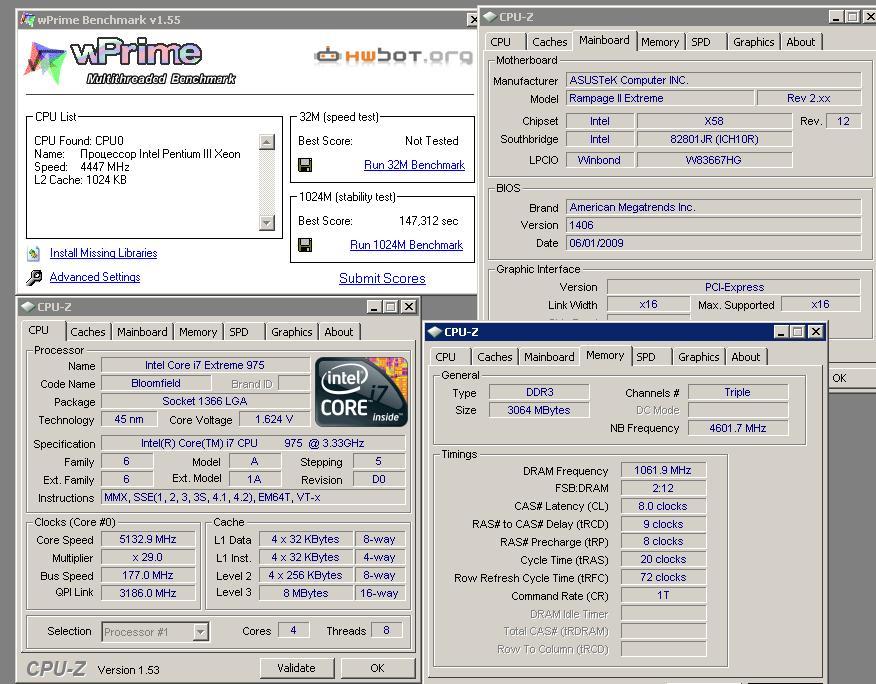The image size is (876, 684).
Task: Click the memory size value 3064 MBytes
Action: pos(539,410)
